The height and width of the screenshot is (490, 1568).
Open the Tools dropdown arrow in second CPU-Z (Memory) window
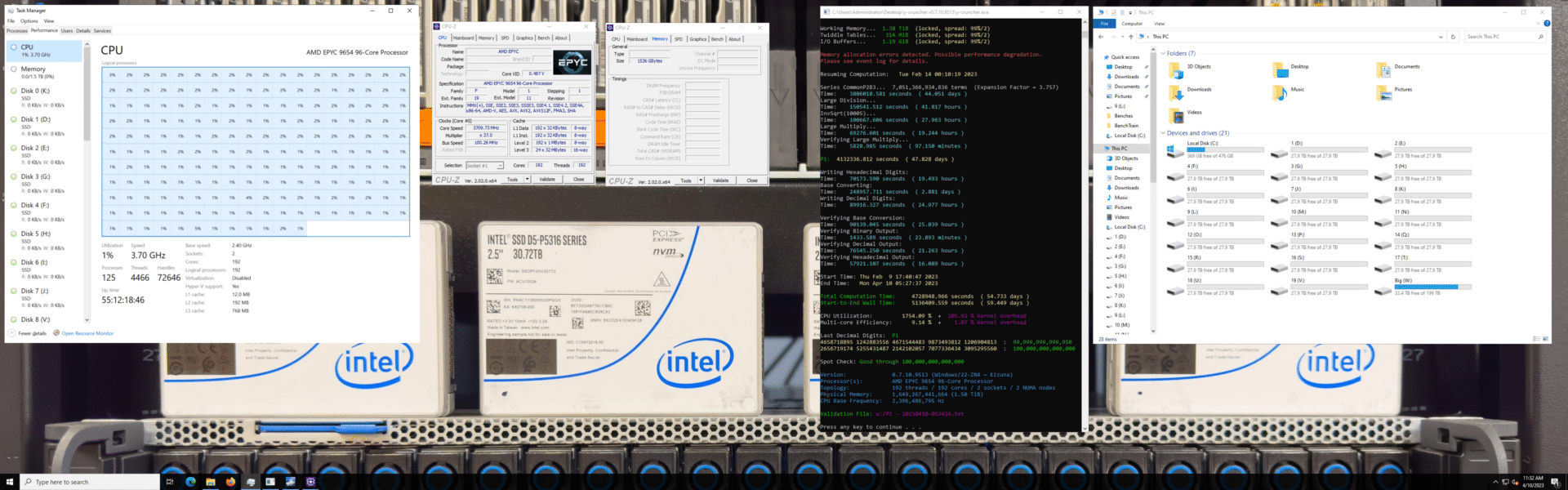[701, 180]
